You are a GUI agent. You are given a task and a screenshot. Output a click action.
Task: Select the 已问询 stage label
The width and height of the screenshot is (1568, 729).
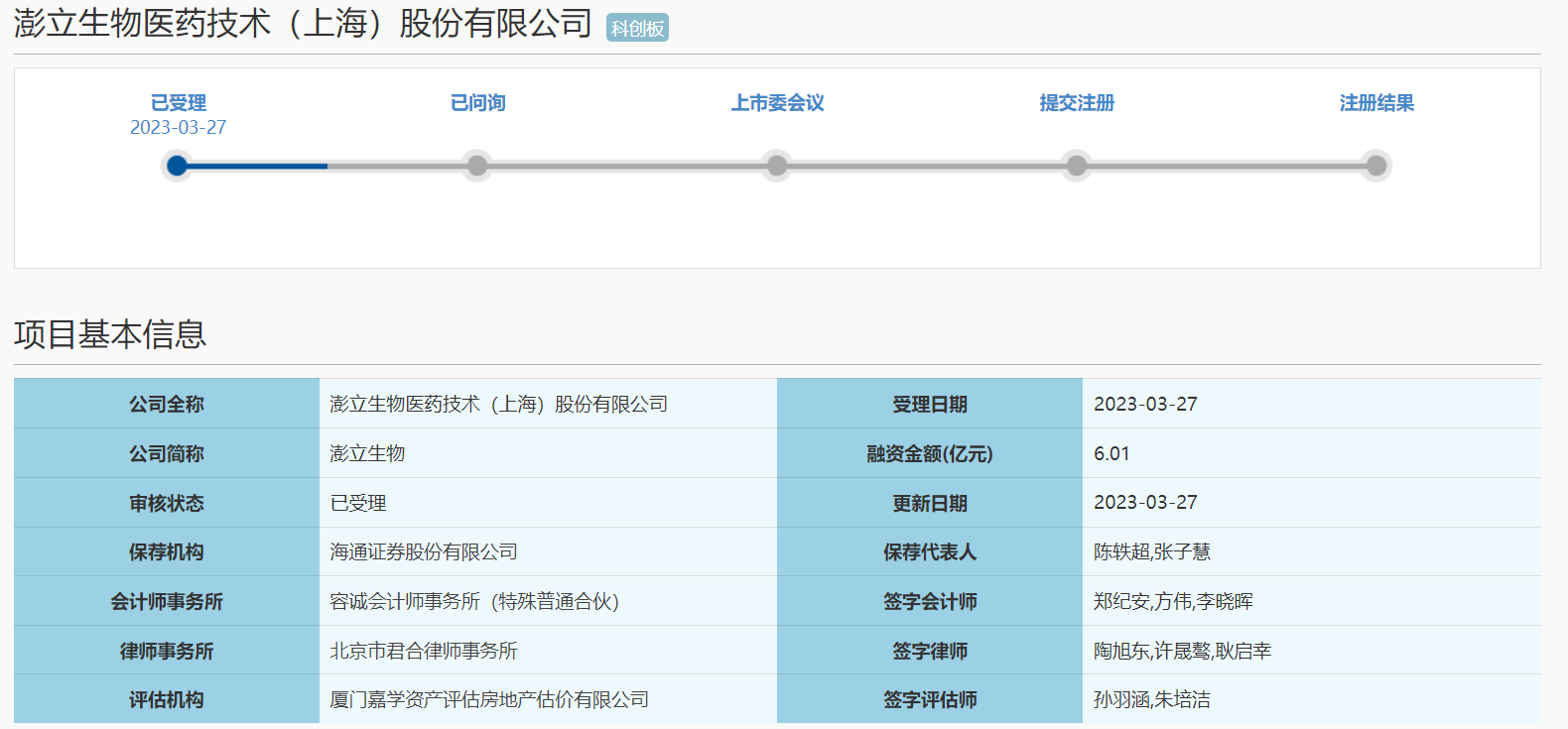[x=477, y=103]
